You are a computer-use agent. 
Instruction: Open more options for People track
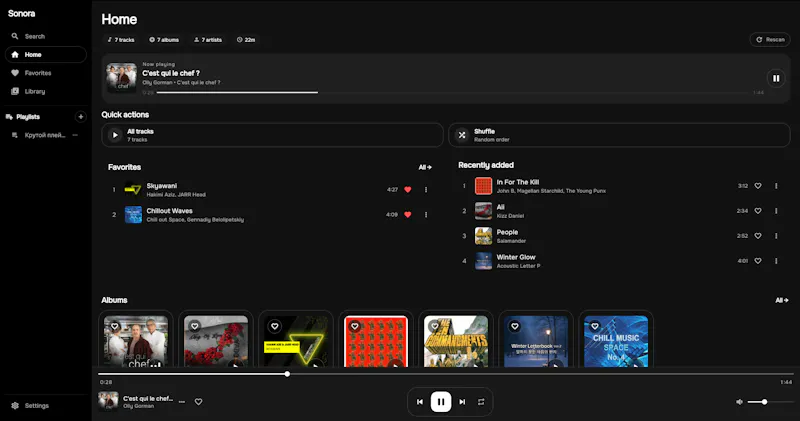(x=776, y=236)
